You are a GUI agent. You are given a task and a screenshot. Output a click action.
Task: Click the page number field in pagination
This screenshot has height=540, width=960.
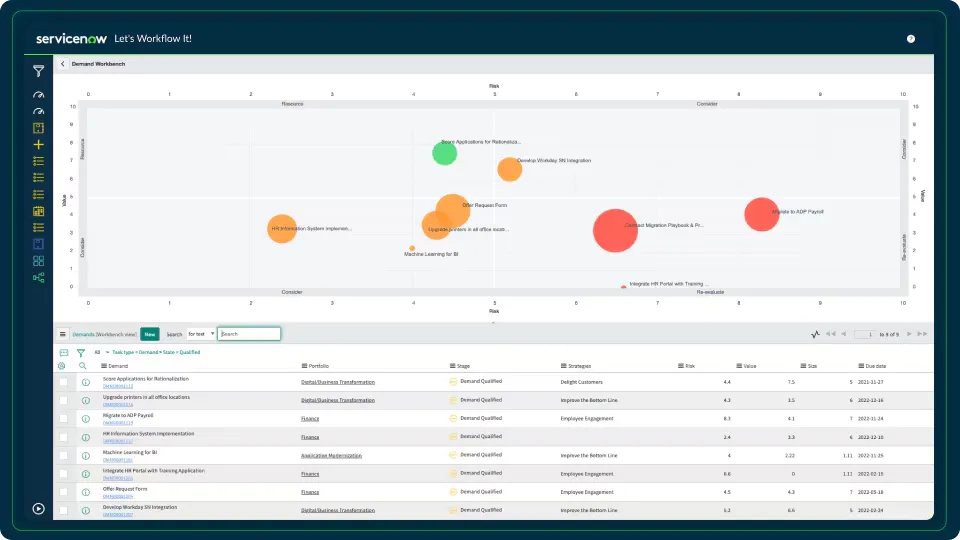864,334
